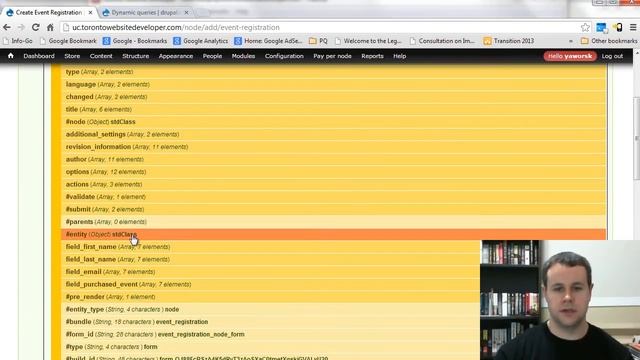Expand the field_purchased_event array row
The width and height of the screenshot is (640, 360).
point(271,284)
